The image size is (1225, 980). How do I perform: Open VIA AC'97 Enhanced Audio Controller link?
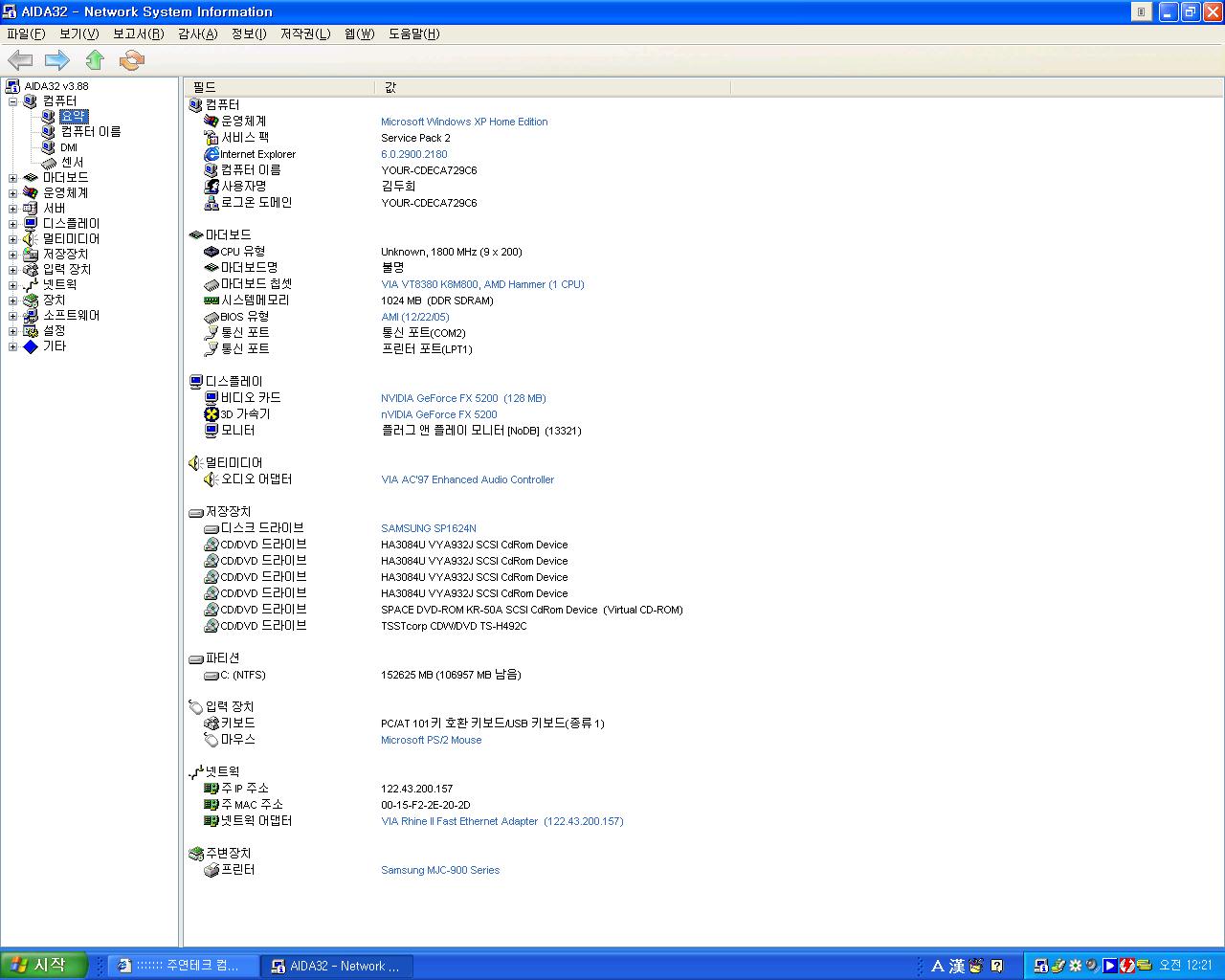pos(467,479)
